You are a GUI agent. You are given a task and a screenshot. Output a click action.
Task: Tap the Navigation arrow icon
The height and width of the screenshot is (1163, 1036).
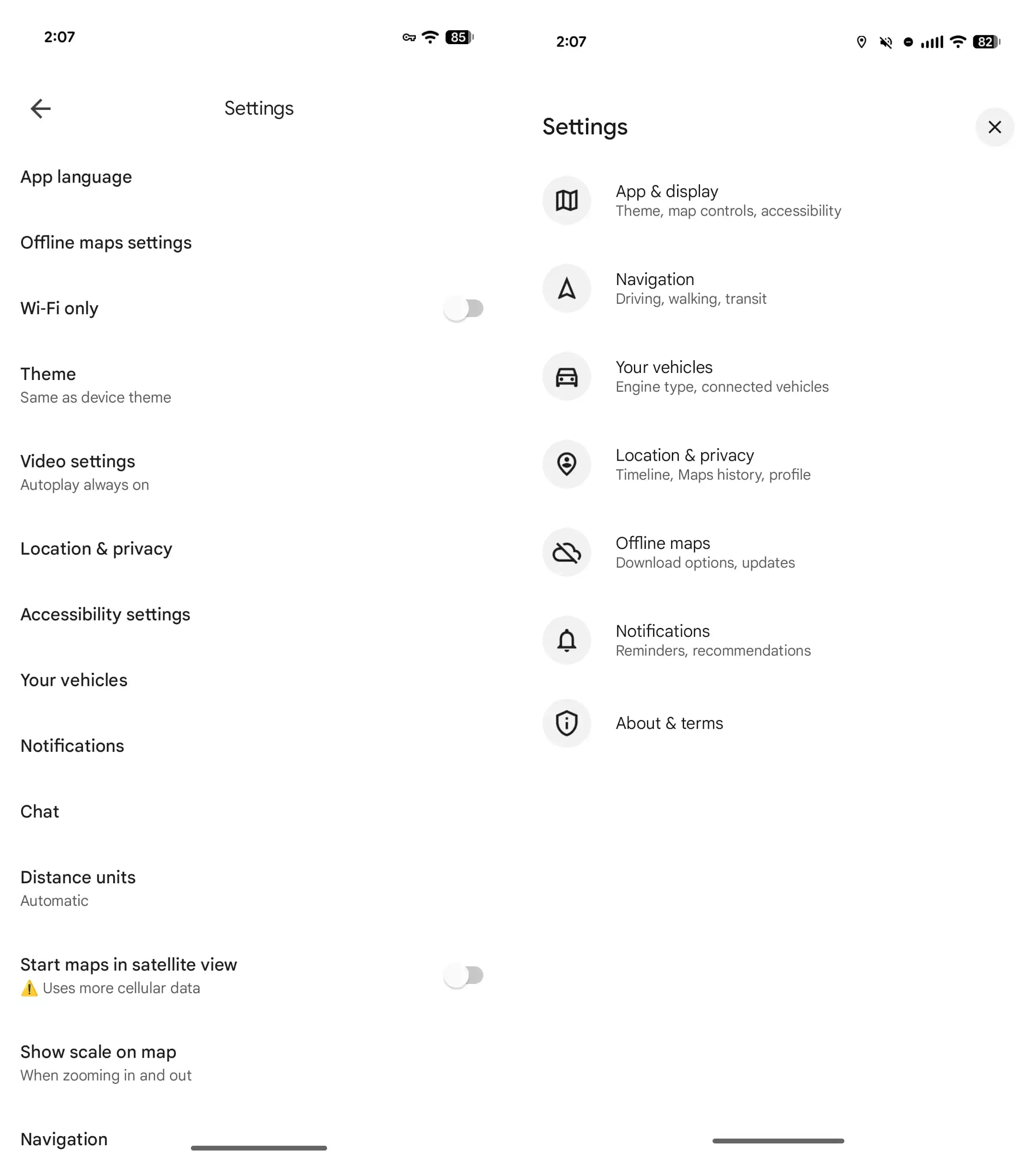click(x=566, y=289)
